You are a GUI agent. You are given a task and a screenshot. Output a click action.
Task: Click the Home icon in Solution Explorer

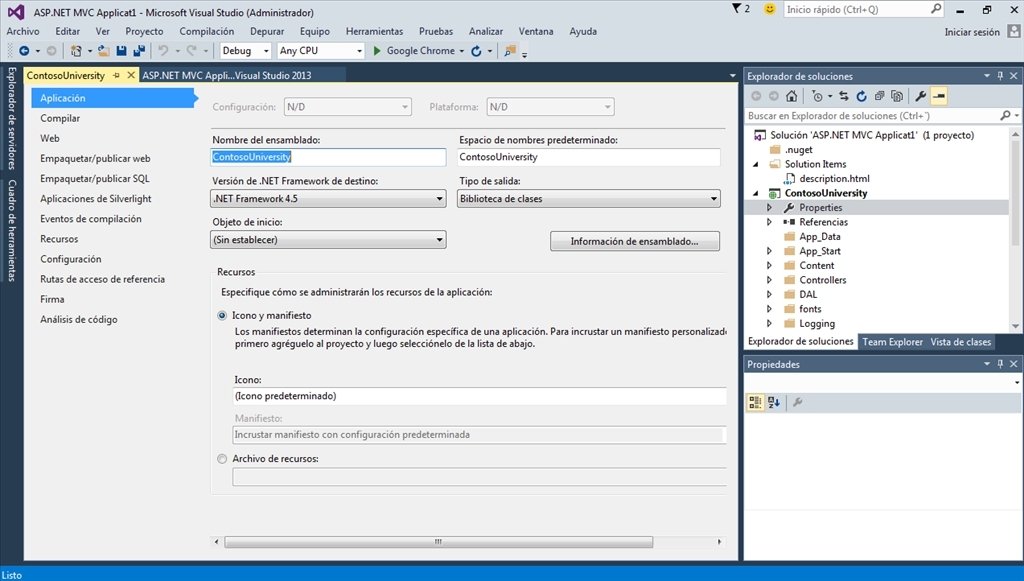click(x=791, y=95)
